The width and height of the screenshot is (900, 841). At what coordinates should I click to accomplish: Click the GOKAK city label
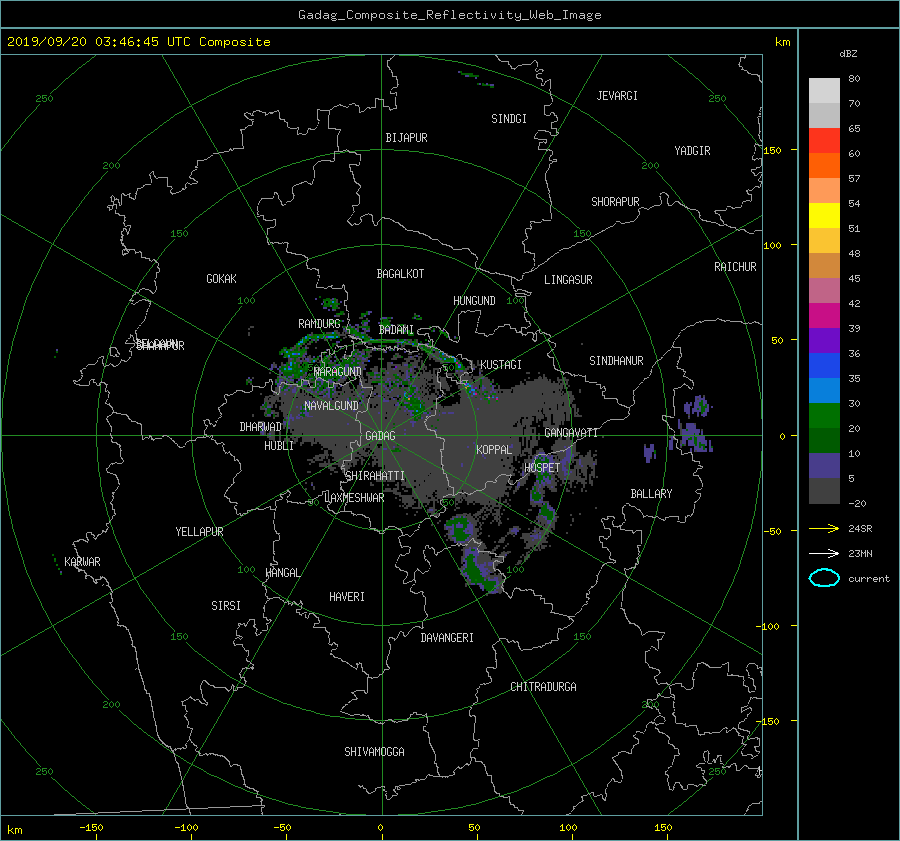tap(222, 279)
